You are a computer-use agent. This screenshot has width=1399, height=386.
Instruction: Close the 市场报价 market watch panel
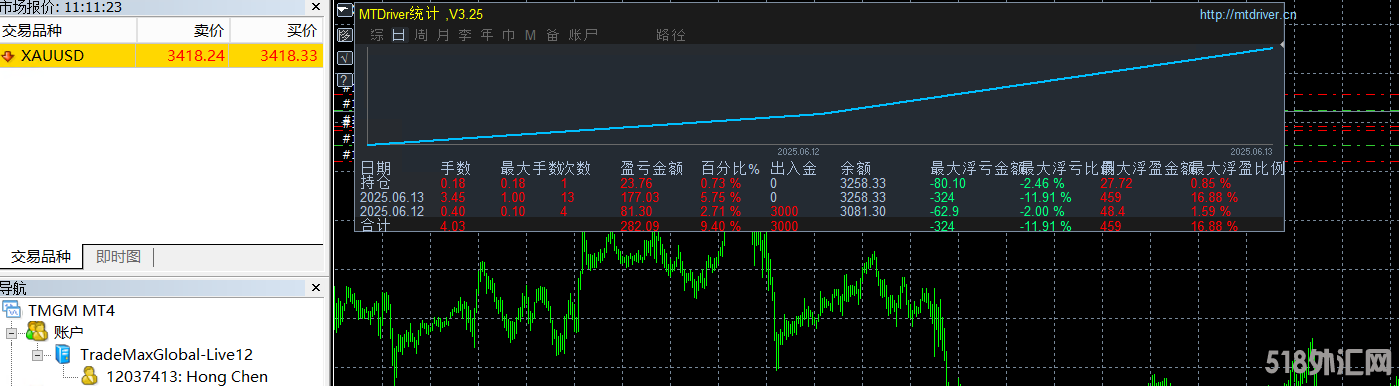316,6
